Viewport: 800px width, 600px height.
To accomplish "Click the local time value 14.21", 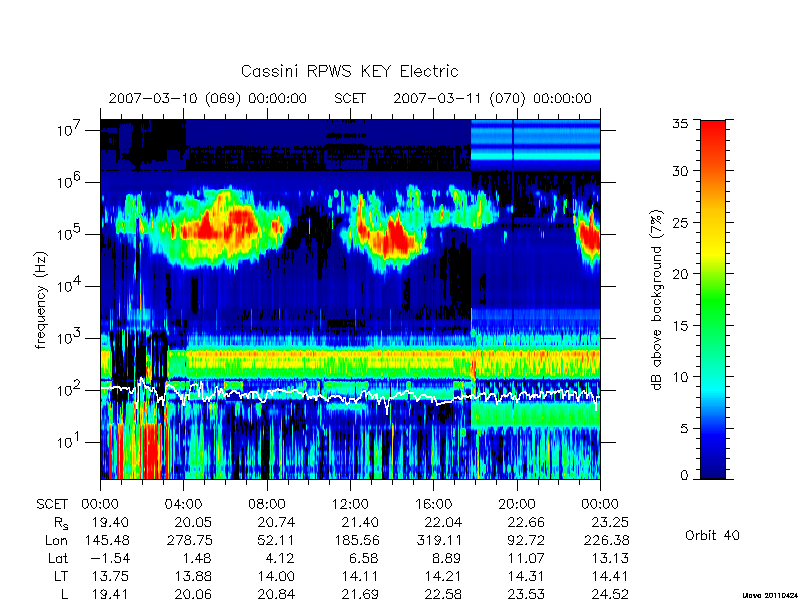I will 443,576.
